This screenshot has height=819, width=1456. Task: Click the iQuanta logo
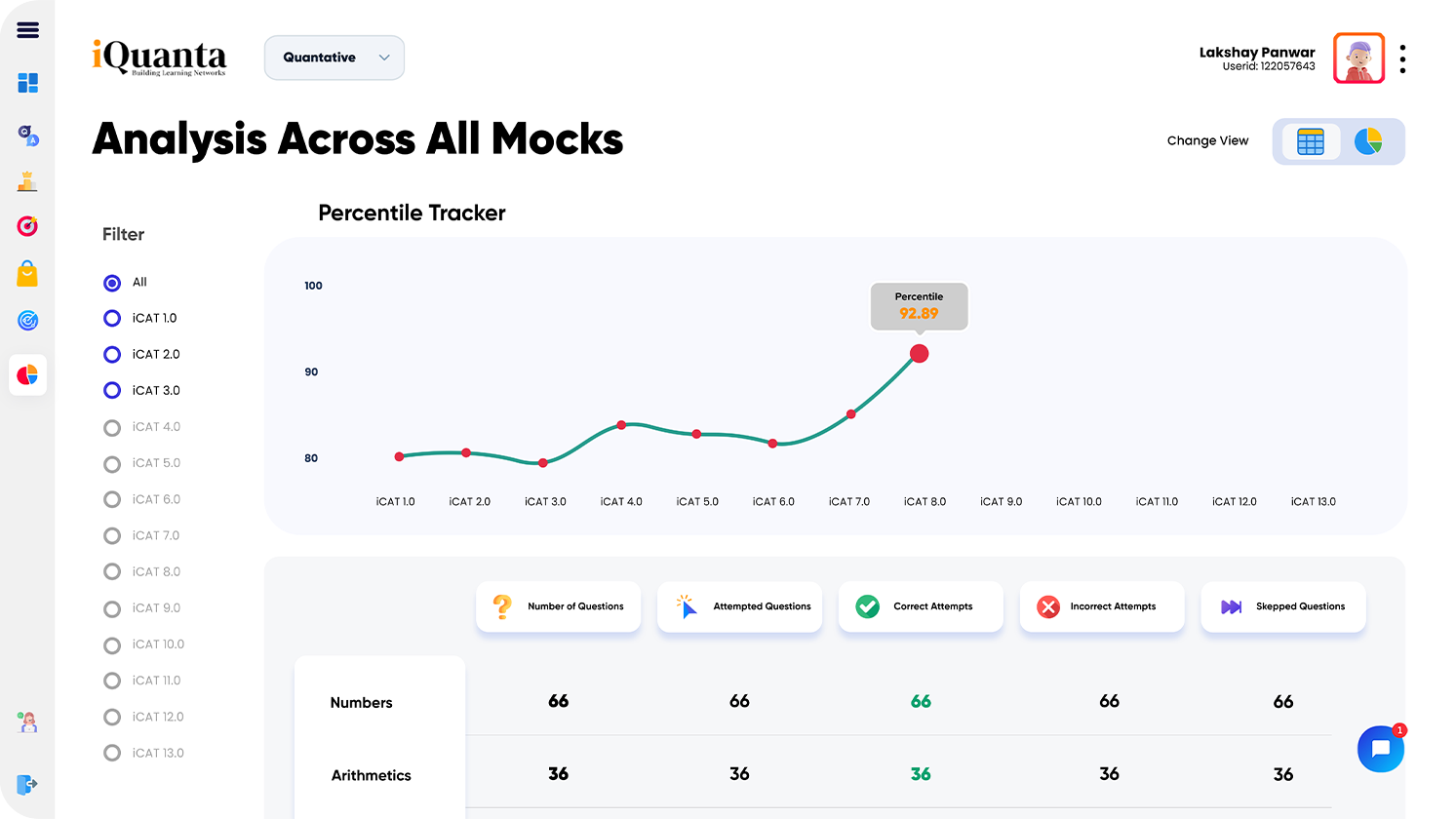tap(159, 58)
